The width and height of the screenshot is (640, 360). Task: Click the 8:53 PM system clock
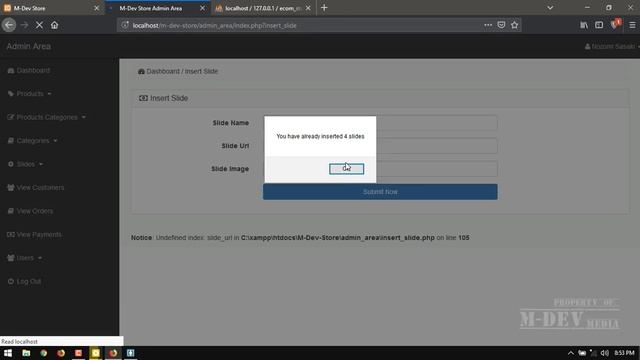624,353
